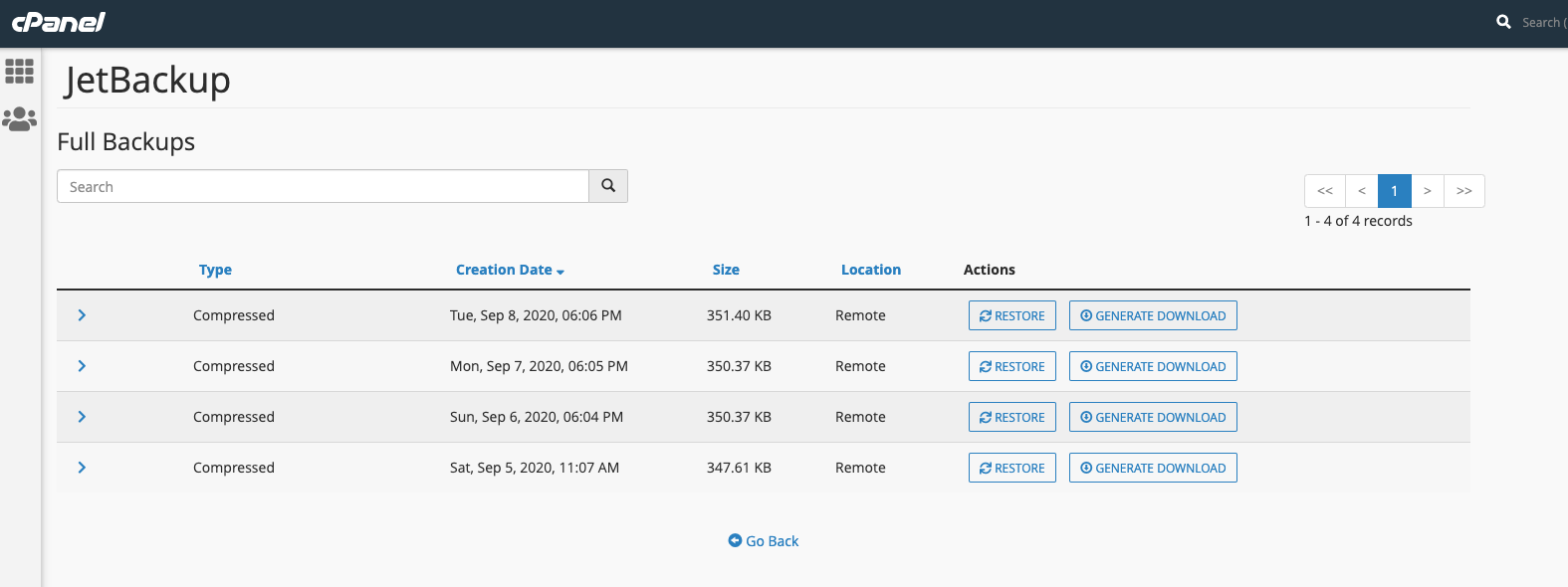The width and height of the screenshot is (1568, 587).
Task: Go to last page with >> button
Action: tap(1464, 191)
